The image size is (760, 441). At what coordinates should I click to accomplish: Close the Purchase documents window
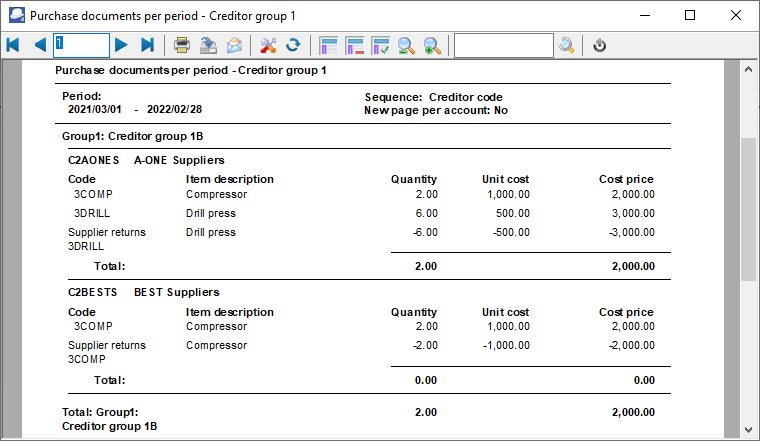pos(735,16)
